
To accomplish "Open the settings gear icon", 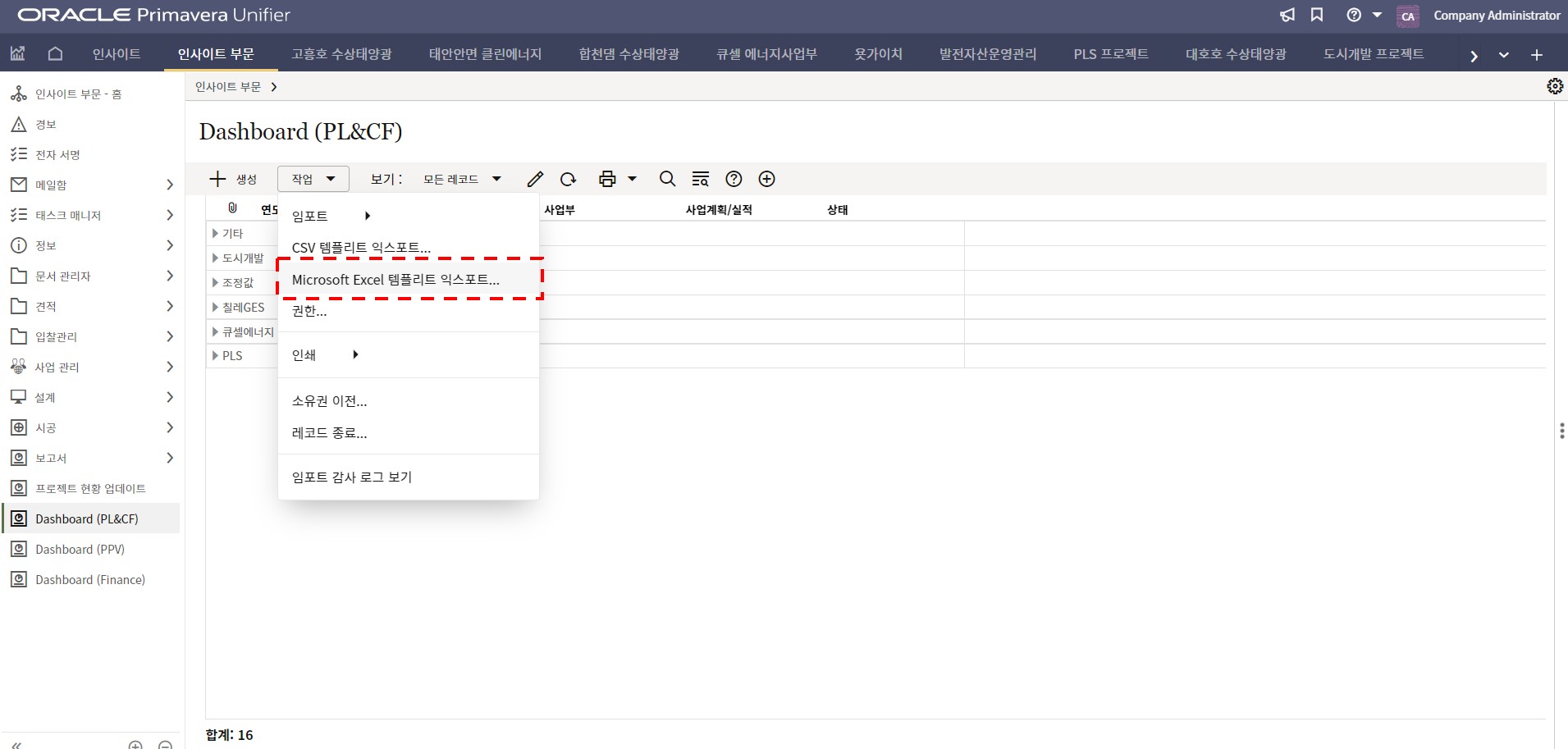I will [x=1554, y=86].
